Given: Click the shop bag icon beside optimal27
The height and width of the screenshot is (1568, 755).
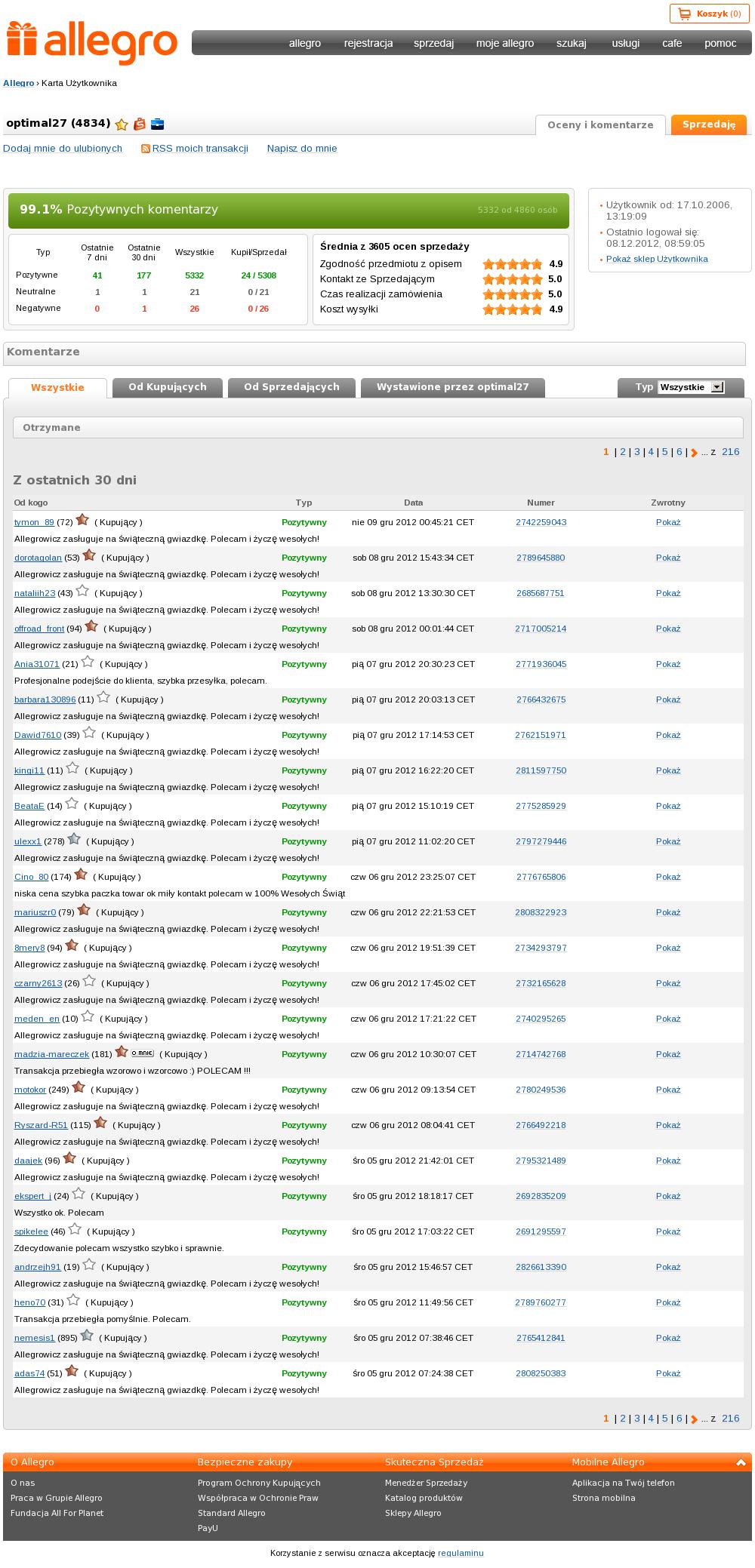Looking at the screenshot, I should tap(140, 125).
